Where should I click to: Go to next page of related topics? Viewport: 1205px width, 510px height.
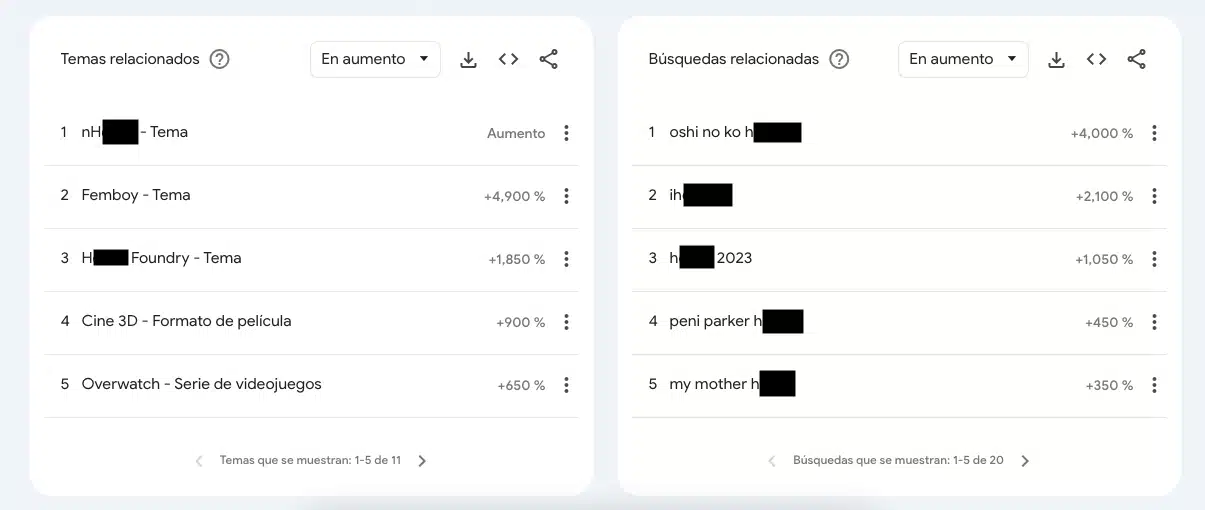422,461
